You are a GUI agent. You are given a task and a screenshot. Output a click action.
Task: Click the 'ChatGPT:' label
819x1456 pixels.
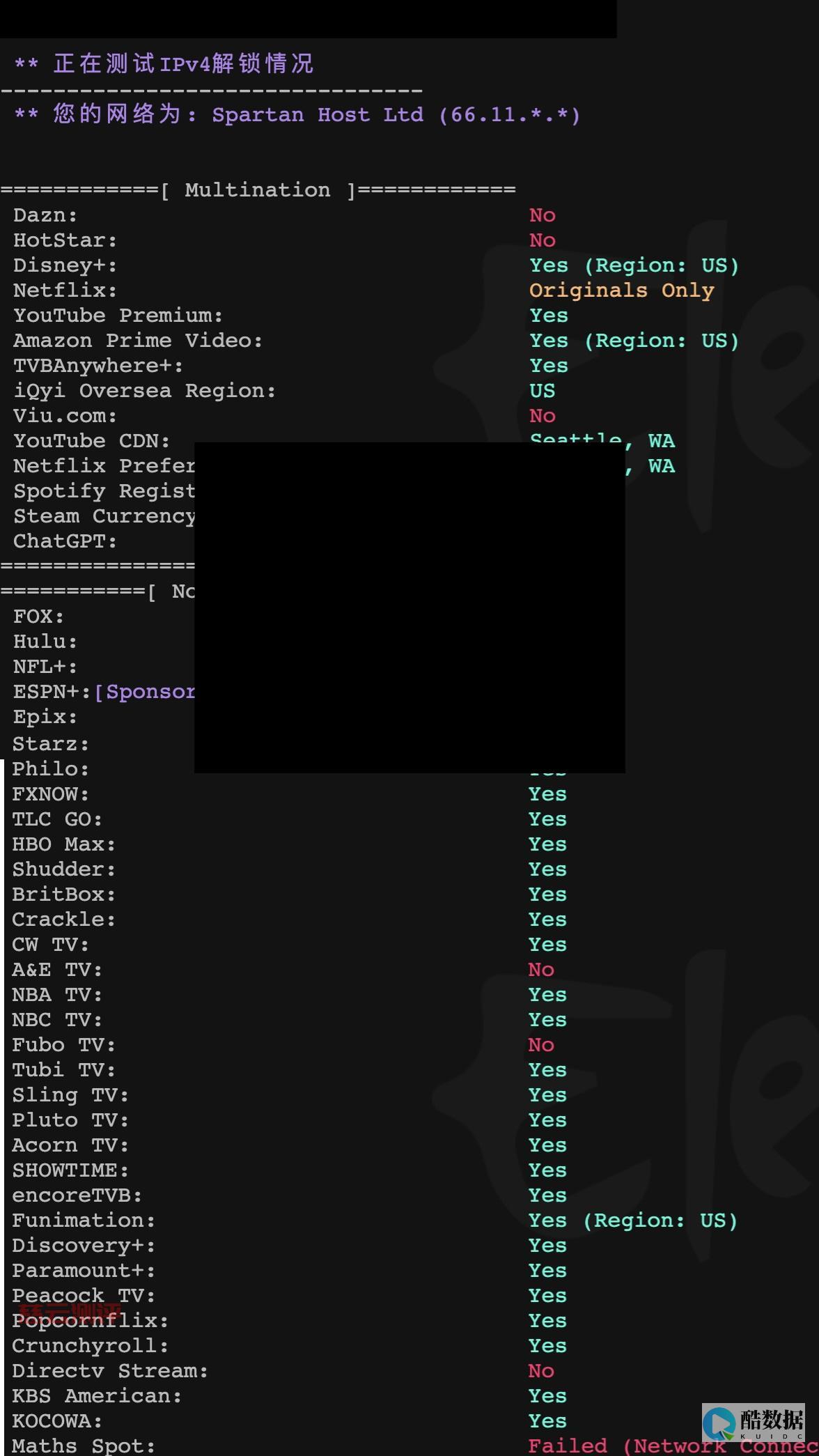tap(65, 541)
